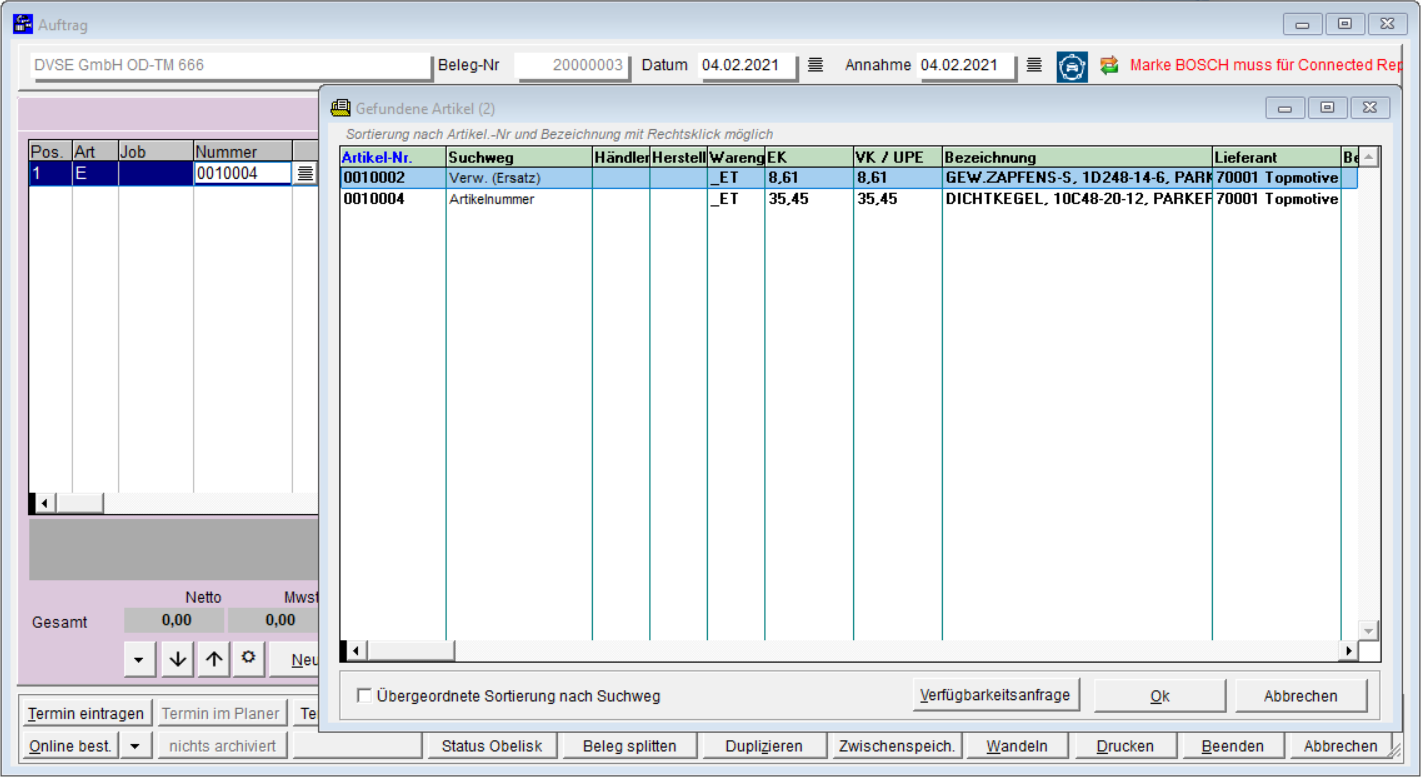
Task: Click Beleg splitten button
Action: coord(630,746)
